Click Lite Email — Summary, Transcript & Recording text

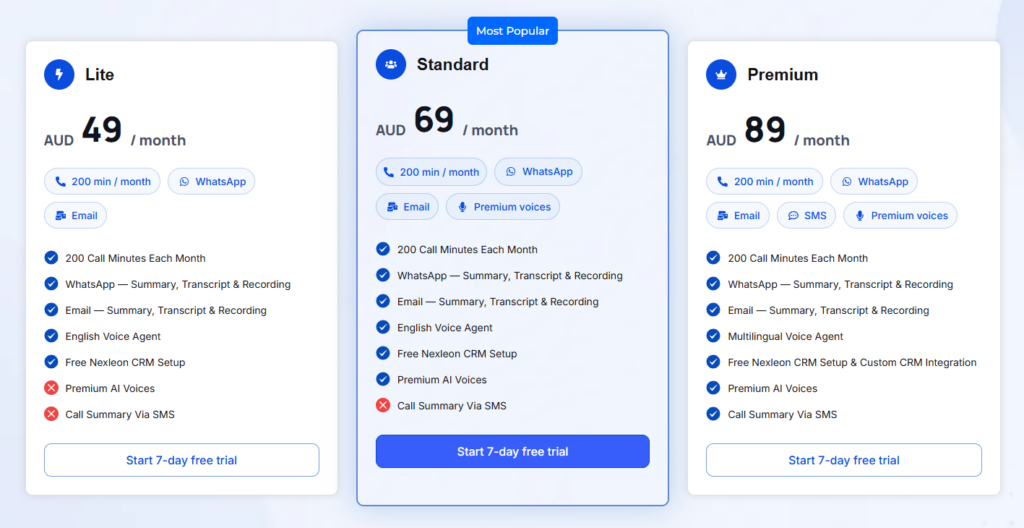[166, 310]
